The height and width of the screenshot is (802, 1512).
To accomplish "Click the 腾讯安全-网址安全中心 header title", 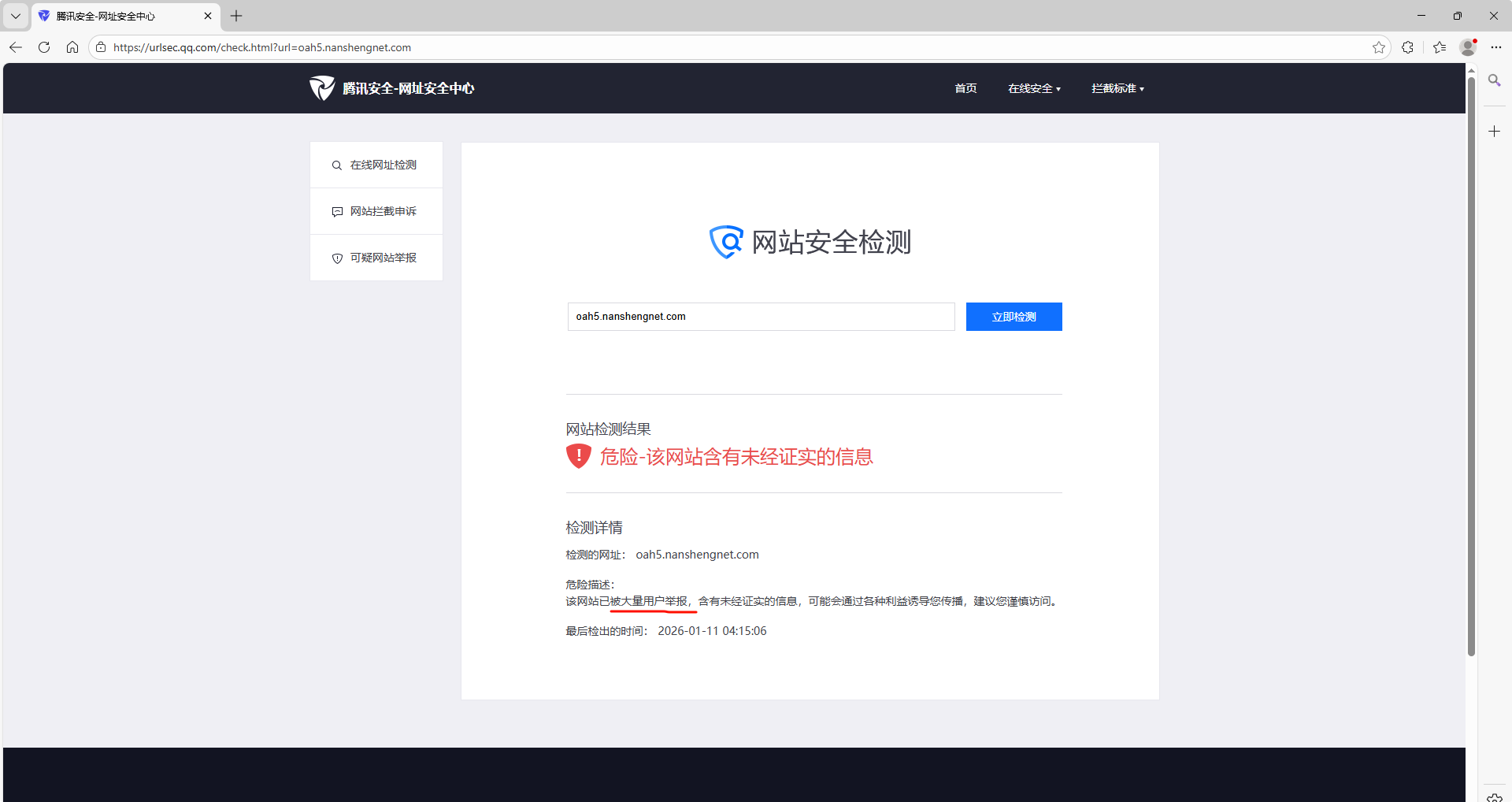I will click(x=409, y=88).
